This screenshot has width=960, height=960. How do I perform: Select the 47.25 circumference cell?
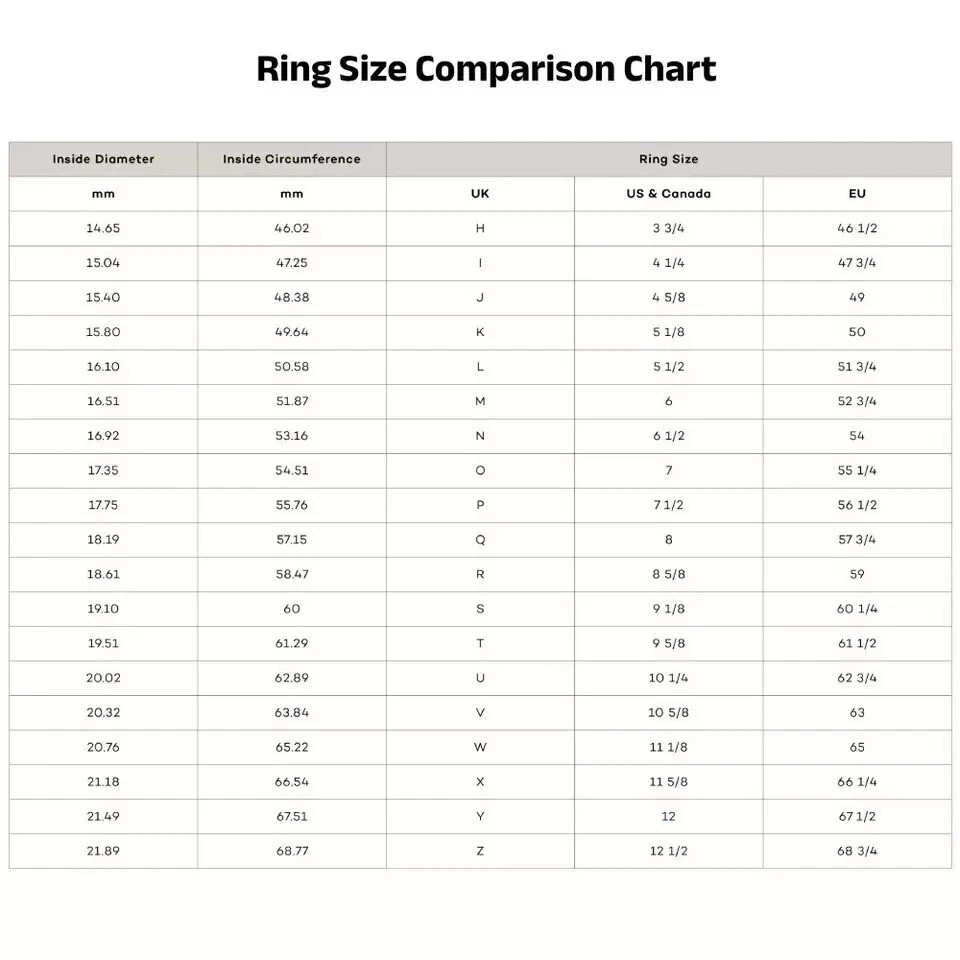click(291, 263)
